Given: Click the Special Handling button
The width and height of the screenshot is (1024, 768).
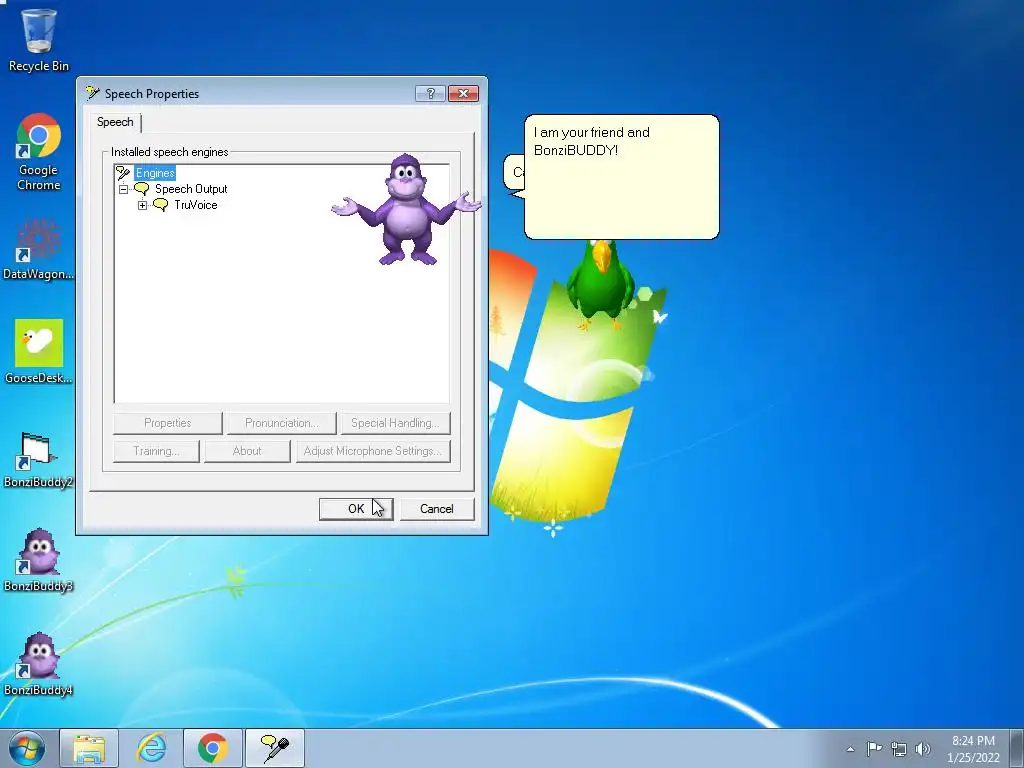Looking at the screenshot, I should [x=395, y=423].
